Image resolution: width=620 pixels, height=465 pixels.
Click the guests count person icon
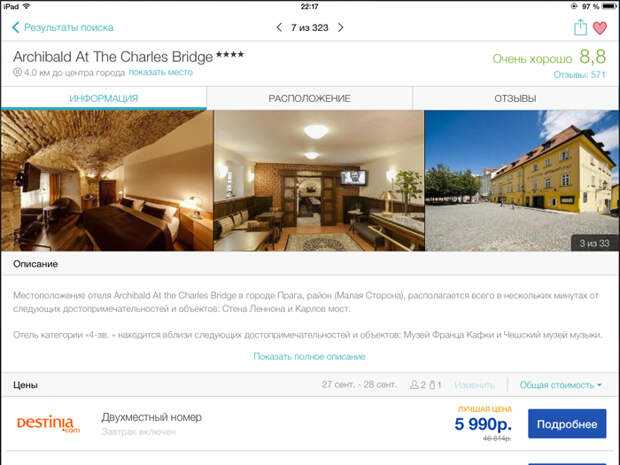click(414, 385)
